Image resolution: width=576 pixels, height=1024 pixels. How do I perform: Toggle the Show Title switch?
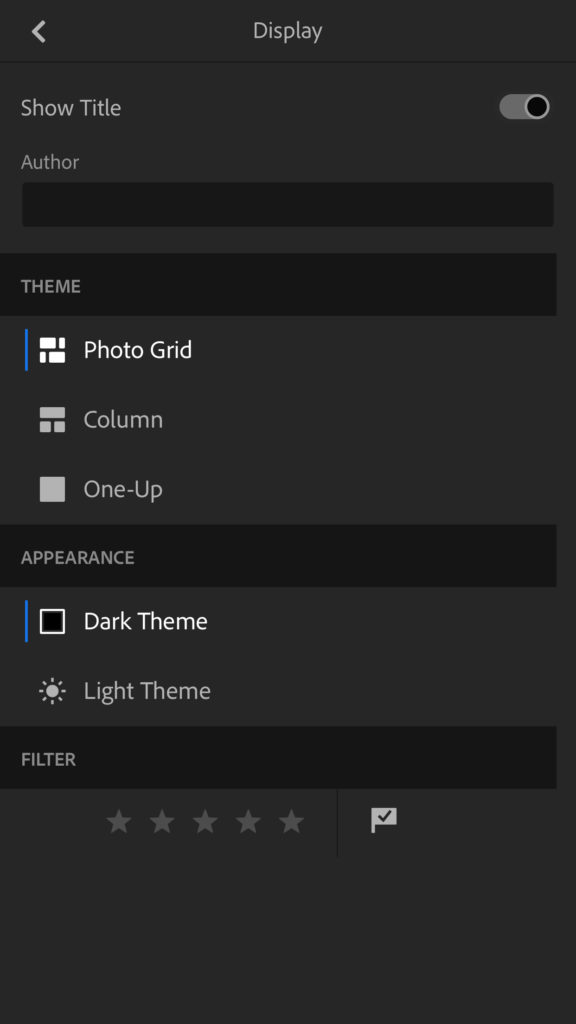click(x=524, y=107)
